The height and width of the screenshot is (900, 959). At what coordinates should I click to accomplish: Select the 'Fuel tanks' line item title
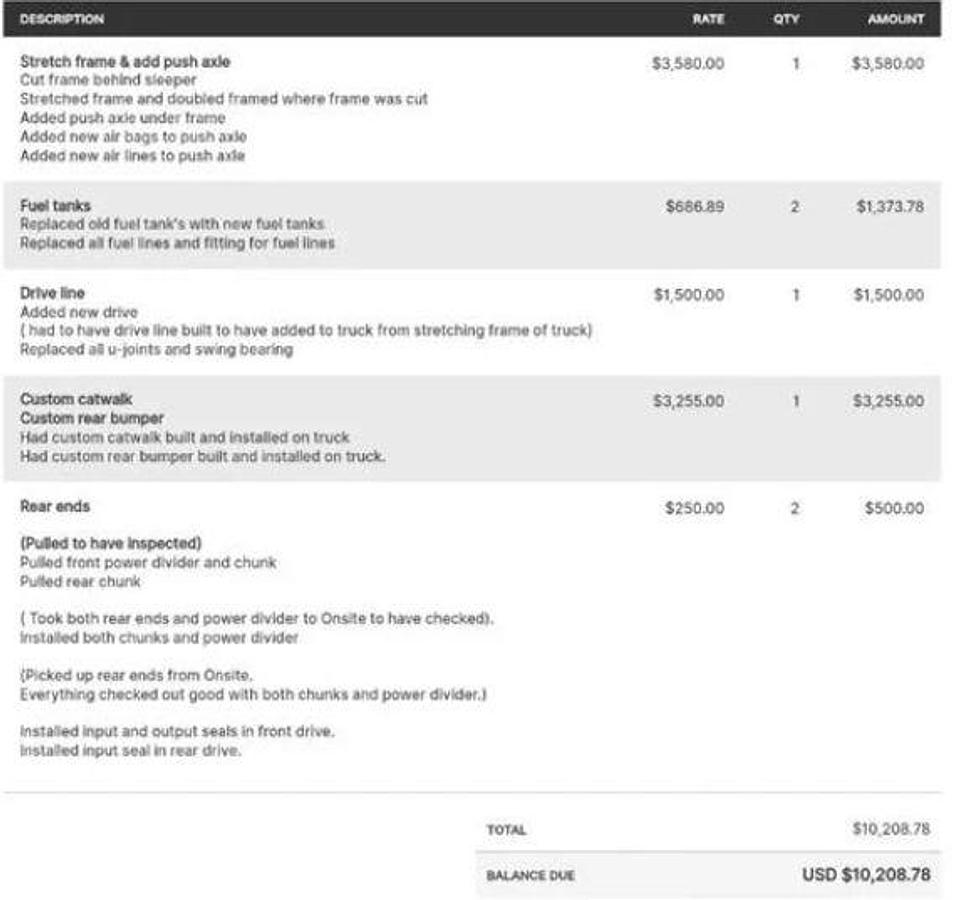(55, 206)
